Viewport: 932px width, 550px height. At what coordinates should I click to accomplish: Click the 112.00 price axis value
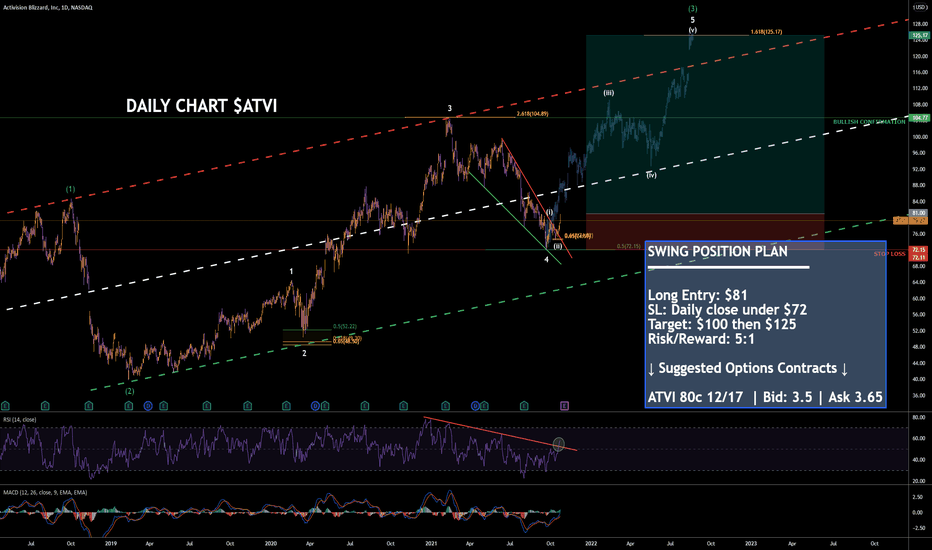[x=920, y=88]
